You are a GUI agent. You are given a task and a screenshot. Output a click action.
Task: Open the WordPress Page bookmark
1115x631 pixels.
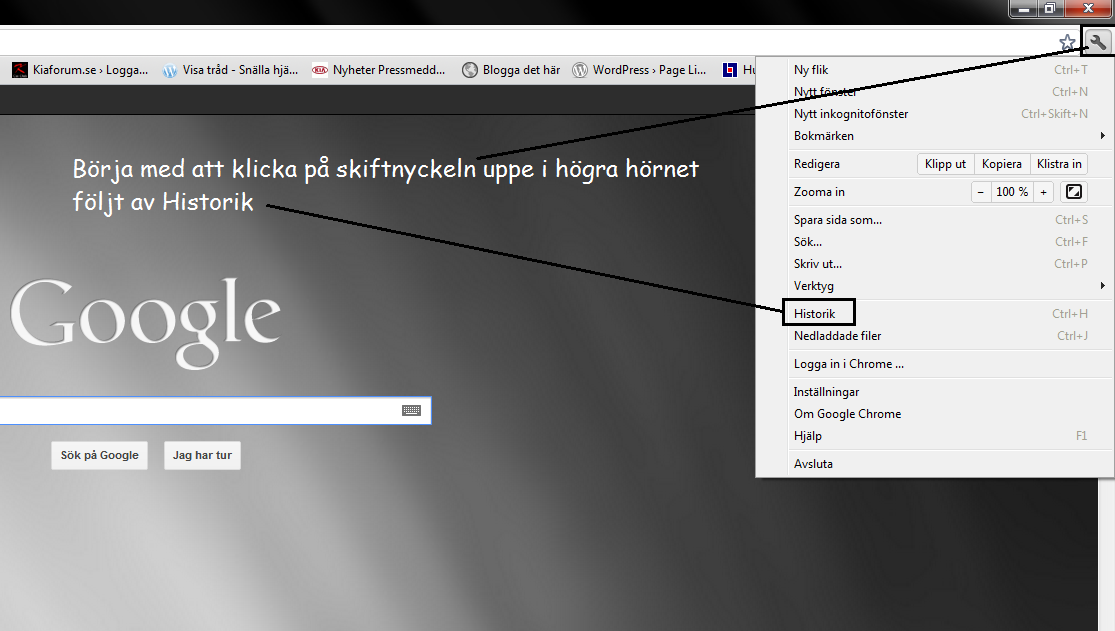click(639, 70)
